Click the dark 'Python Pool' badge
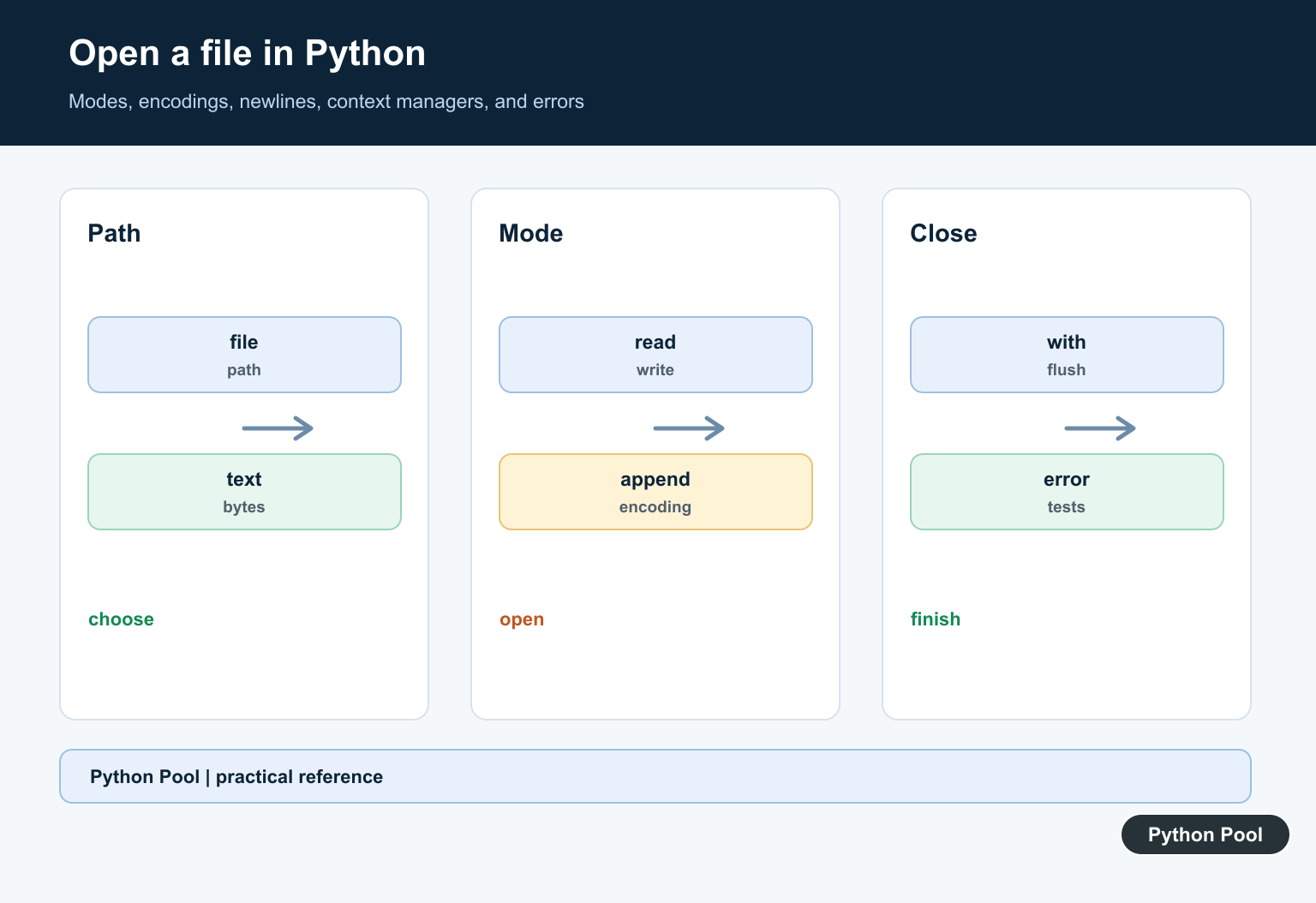This screenshot has width=1316, height=903. click(1205, 834)
